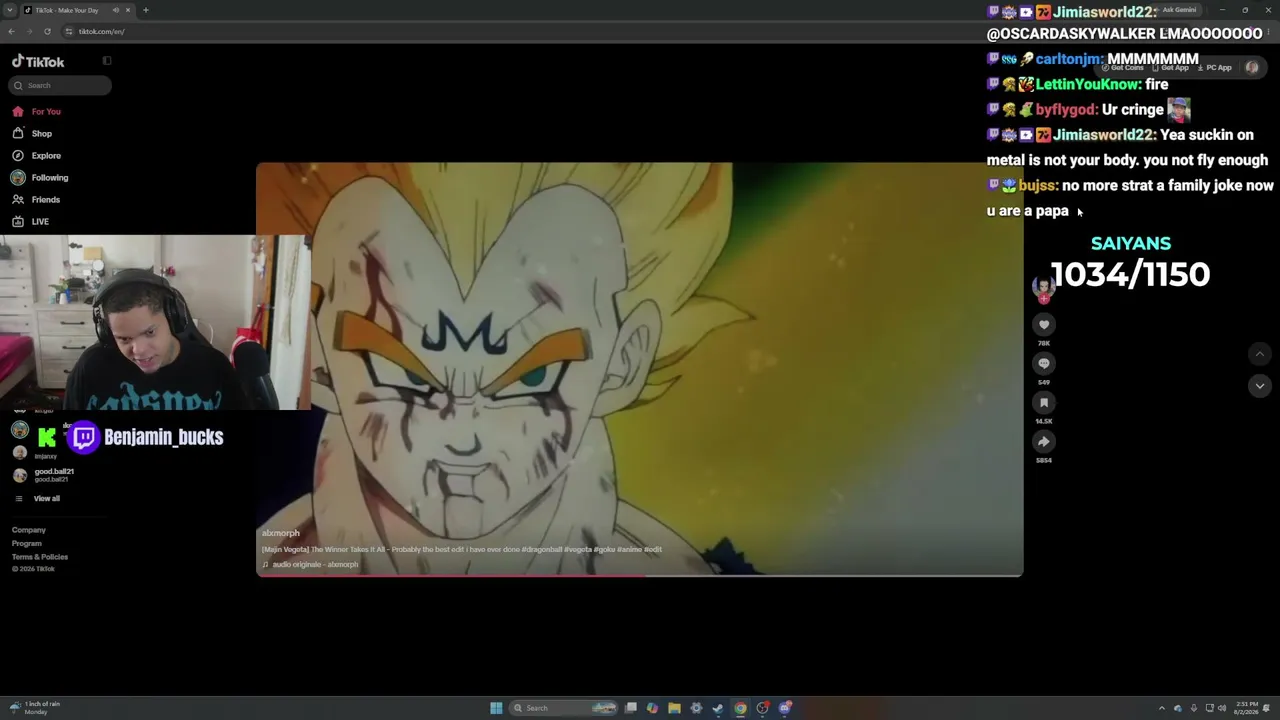
Task: View all following accounts
Action: tap(37, 498)
